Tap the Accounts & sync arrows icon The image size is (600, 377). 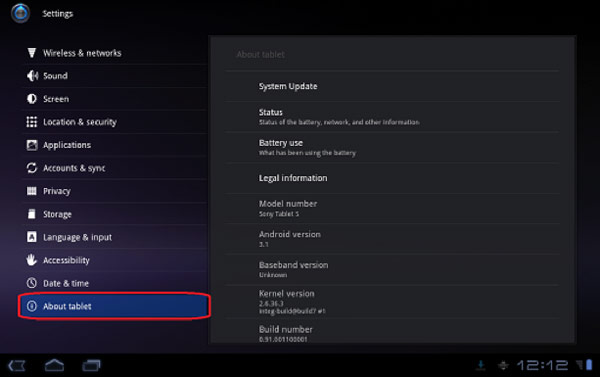click(32, 168)
